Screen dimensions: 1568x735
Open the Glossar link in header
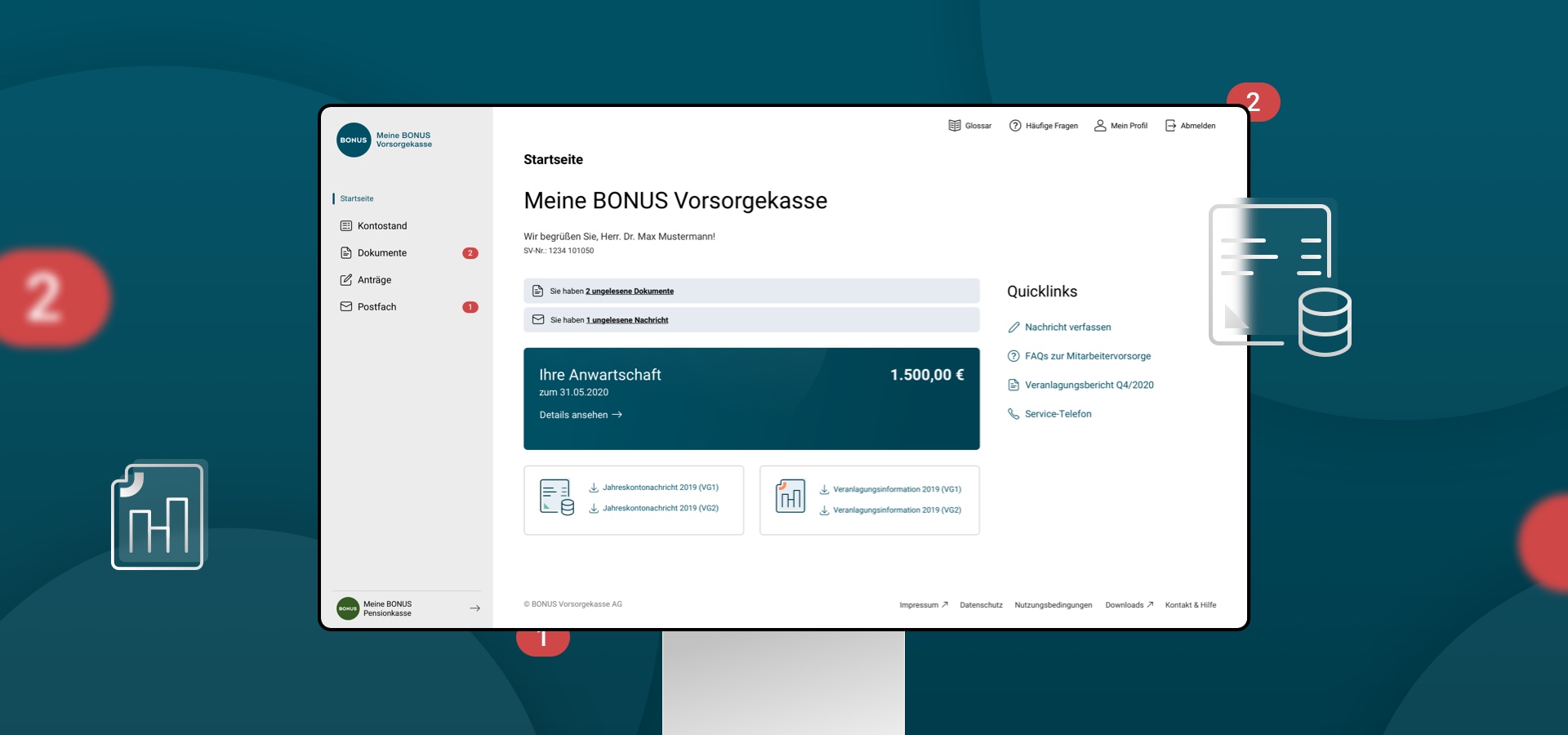click(978, 126)
